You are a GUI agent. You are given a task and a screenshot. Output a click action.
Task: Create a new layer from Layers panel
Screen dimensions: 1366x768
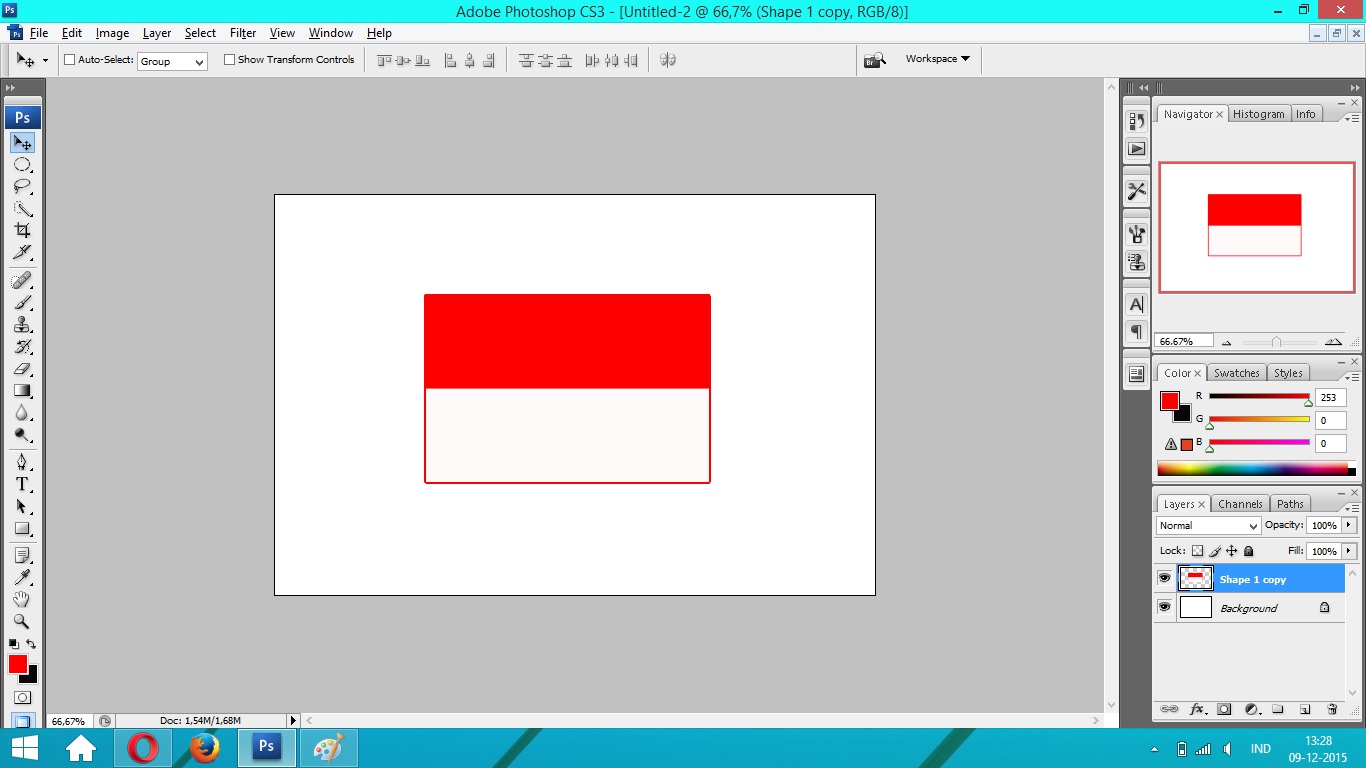click(x=1305, y=709)
